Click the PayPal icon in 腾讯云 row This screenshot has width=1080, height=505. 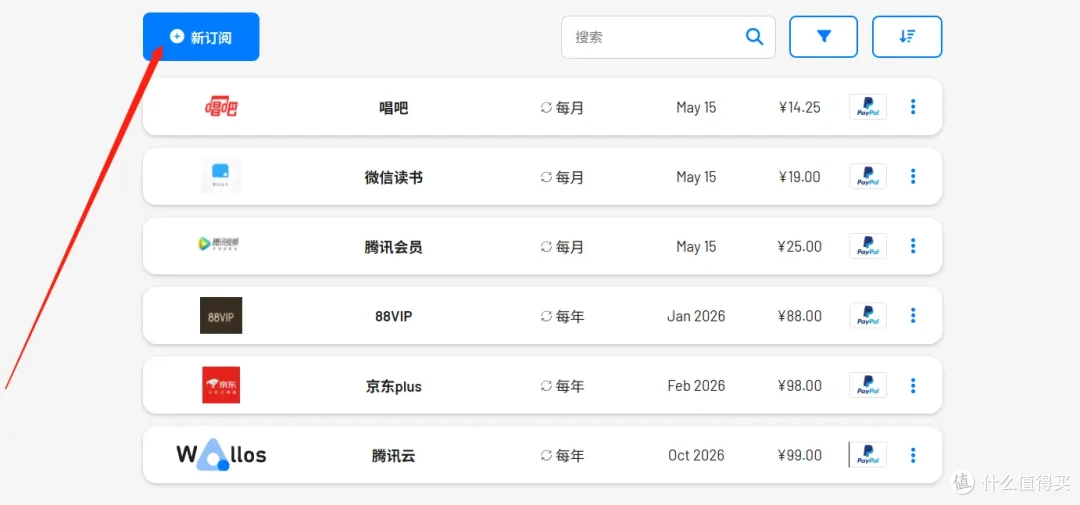868,455
